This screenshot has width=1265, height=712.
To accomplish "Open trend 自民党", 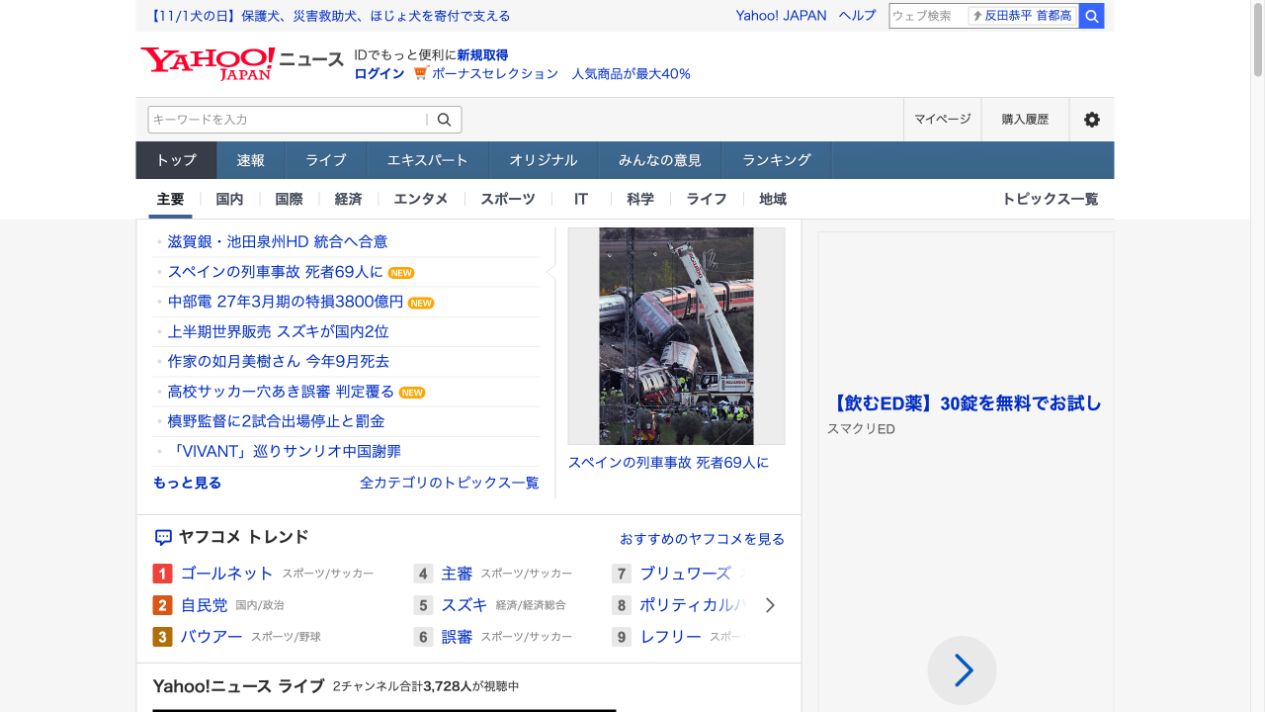I will click(204, 605).
